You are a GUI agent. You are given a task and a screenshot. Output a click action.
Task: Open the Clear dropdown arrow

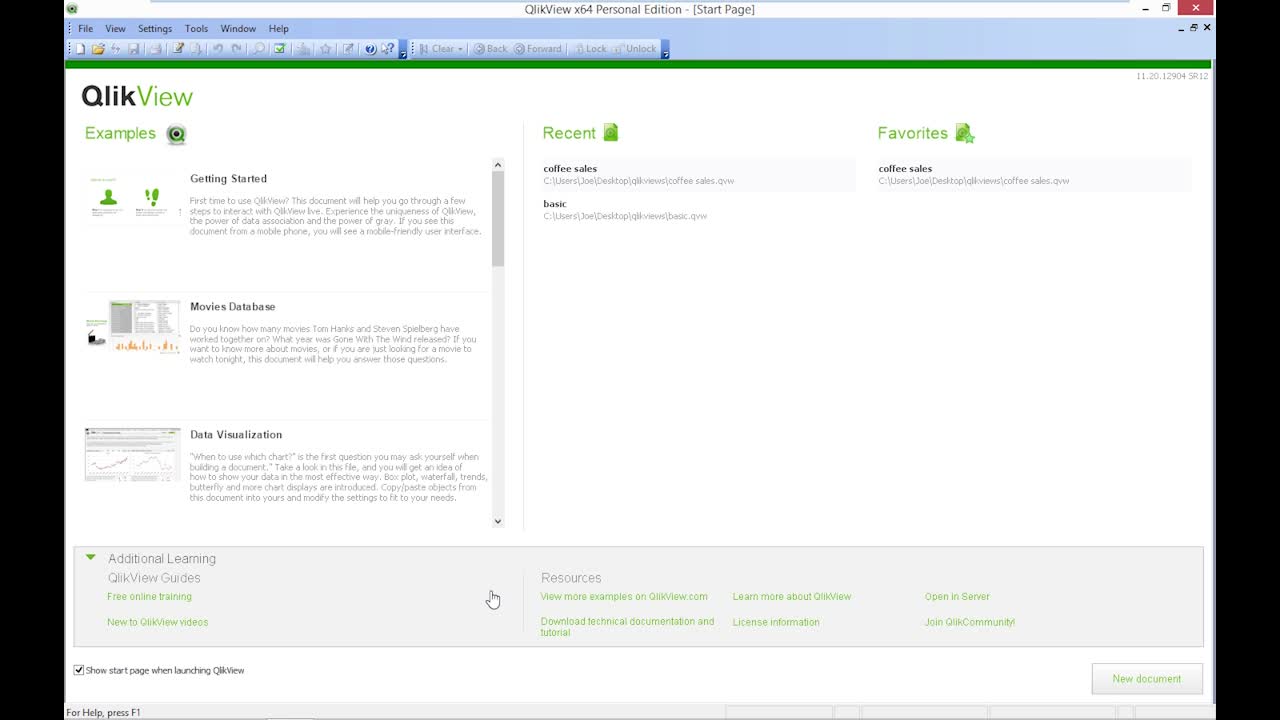[x=460, y=49]
